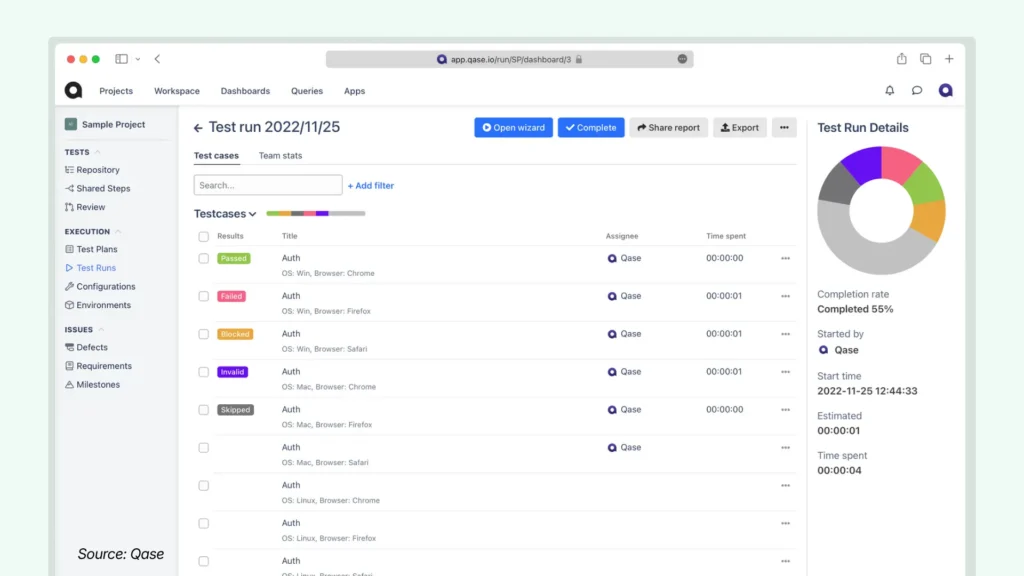Click the Add filter link
This screenshot has height=576, width=1024.
[370, 185]
